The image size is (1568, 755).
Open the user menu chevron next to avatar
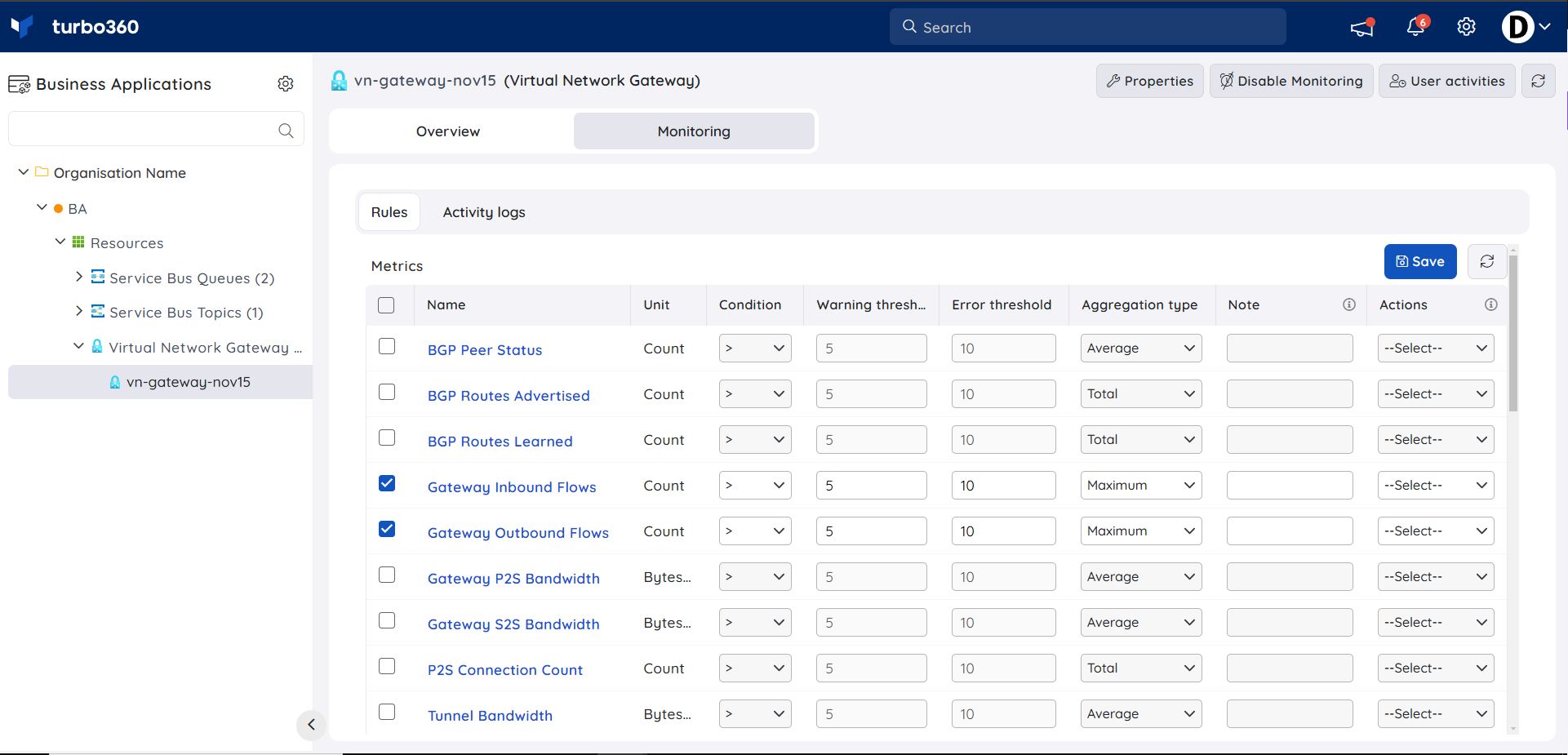[1545, 27]
